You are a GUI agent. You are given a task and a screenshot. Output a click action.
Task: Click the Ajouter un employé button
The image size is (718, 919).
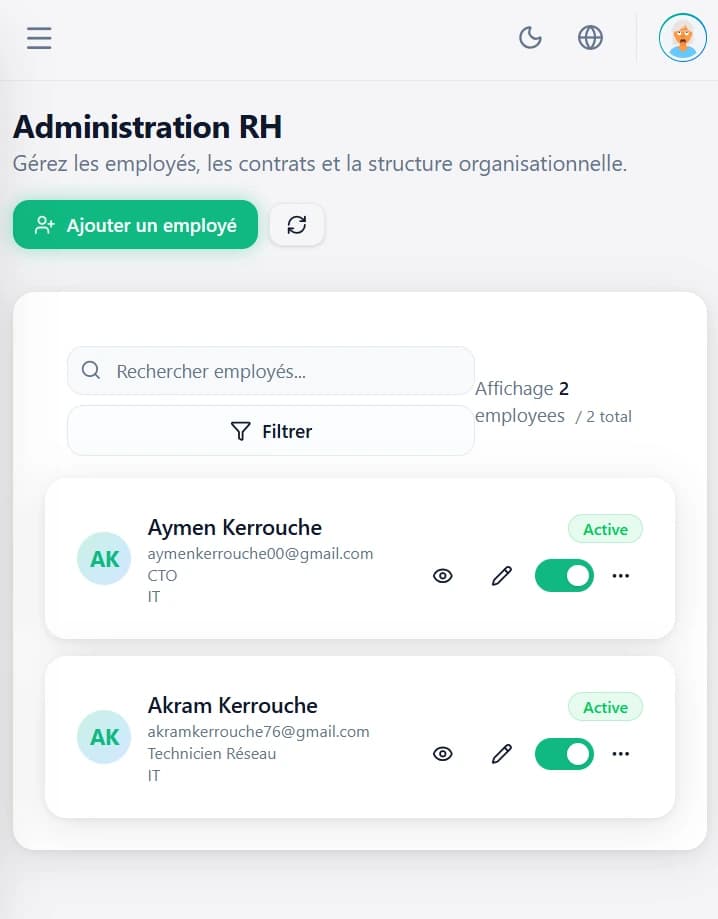[135, 224]
